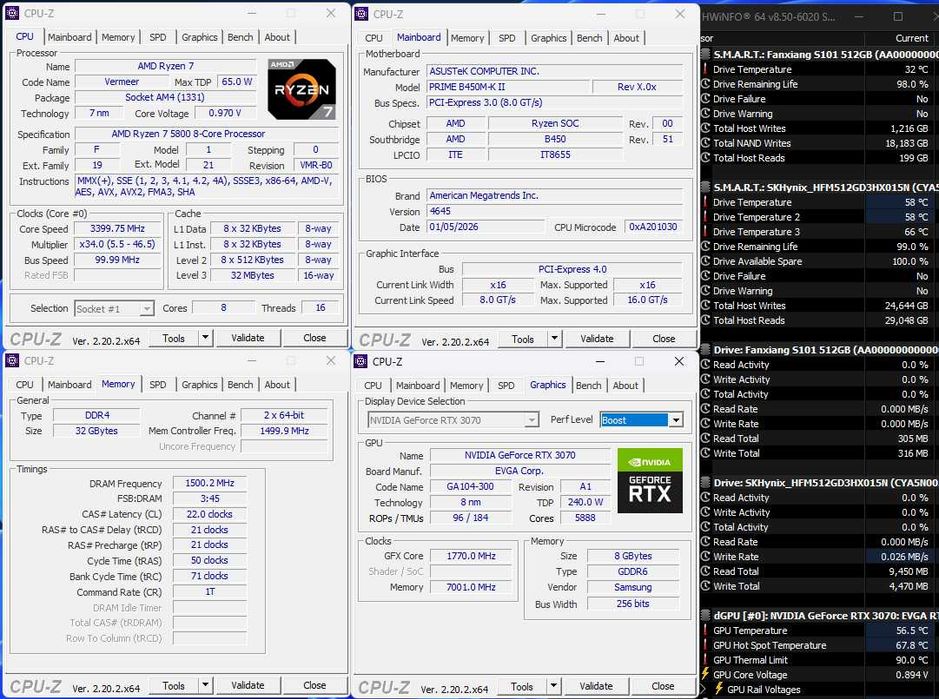Switch to Mainboard tab in the CPU (Processor) window

[x=69, y=37]
